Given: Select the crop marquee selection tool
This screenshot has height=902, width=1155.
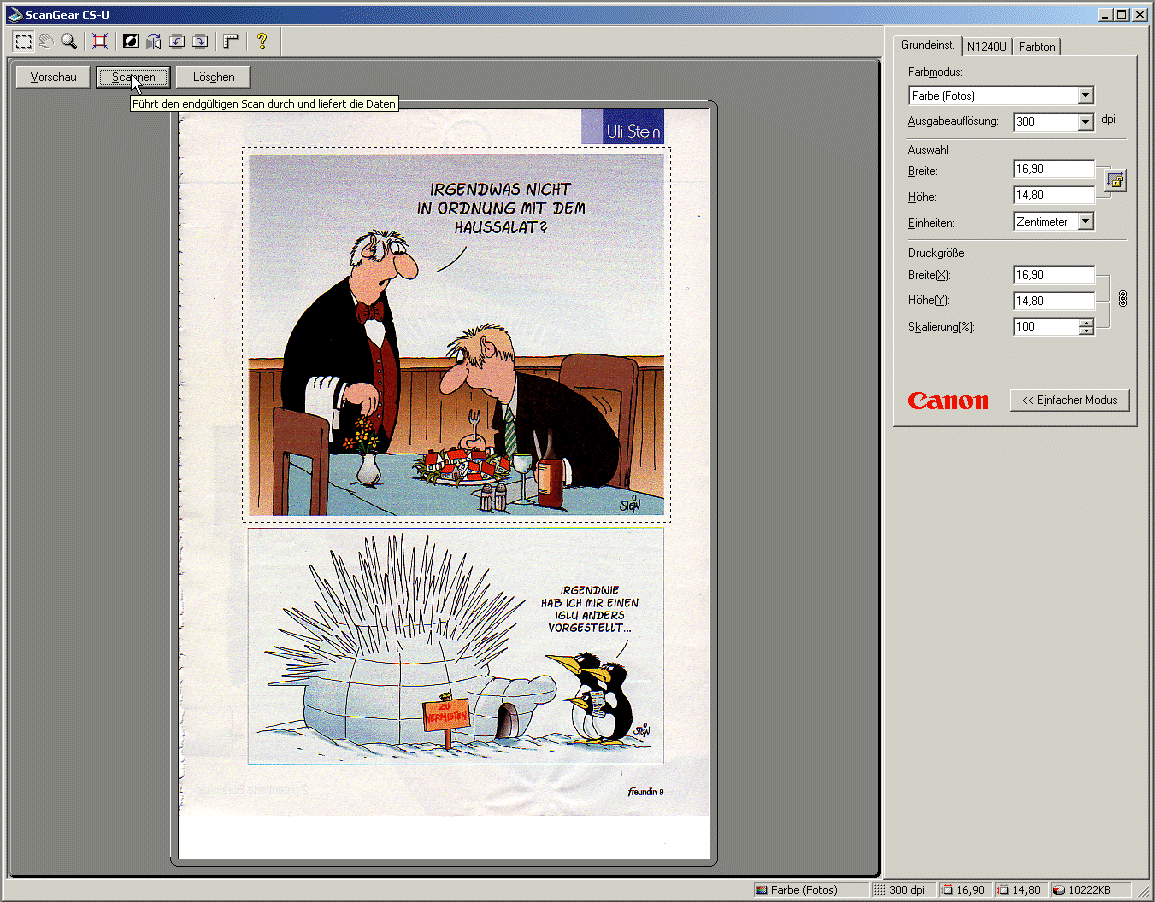Looking at the screenshot, I should tap(24, 41).
